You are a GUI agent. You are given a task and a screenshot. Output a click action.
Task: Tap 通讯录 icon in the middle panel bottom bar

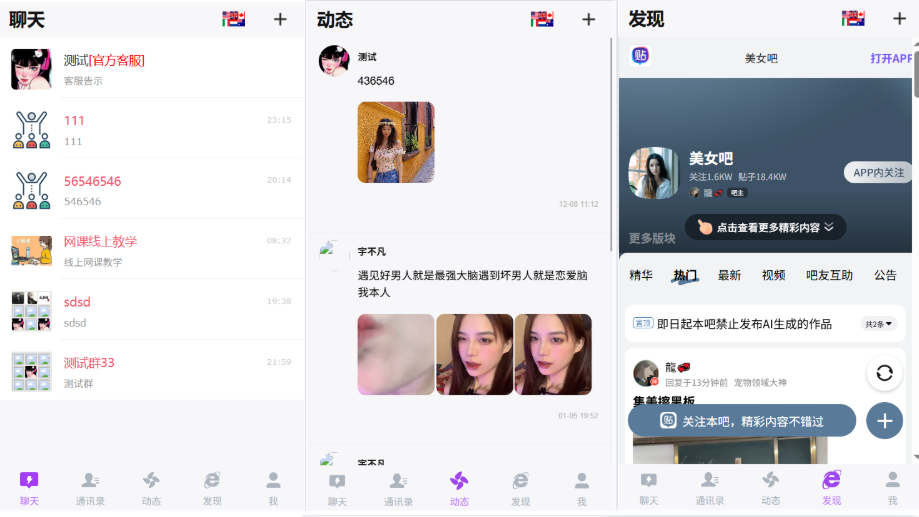398,482
